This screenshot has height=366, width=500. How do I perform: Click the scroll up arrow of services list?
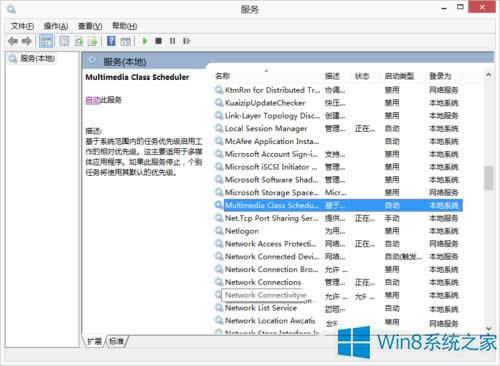[x=489, y=75]
